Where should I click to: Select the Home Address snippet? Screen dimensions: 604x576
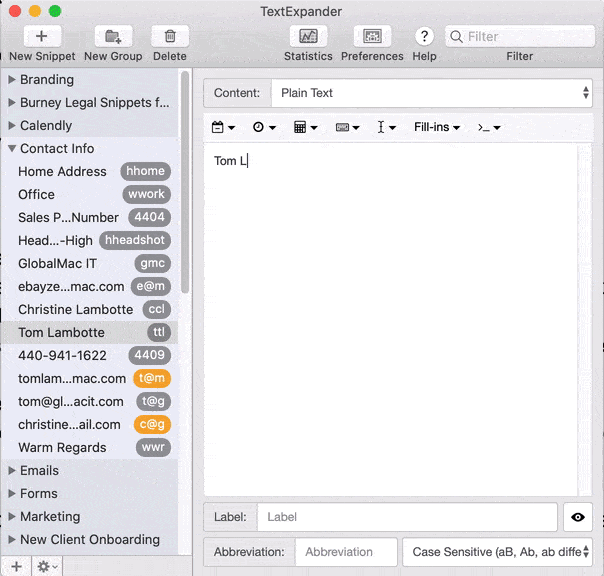click(89, 171)
